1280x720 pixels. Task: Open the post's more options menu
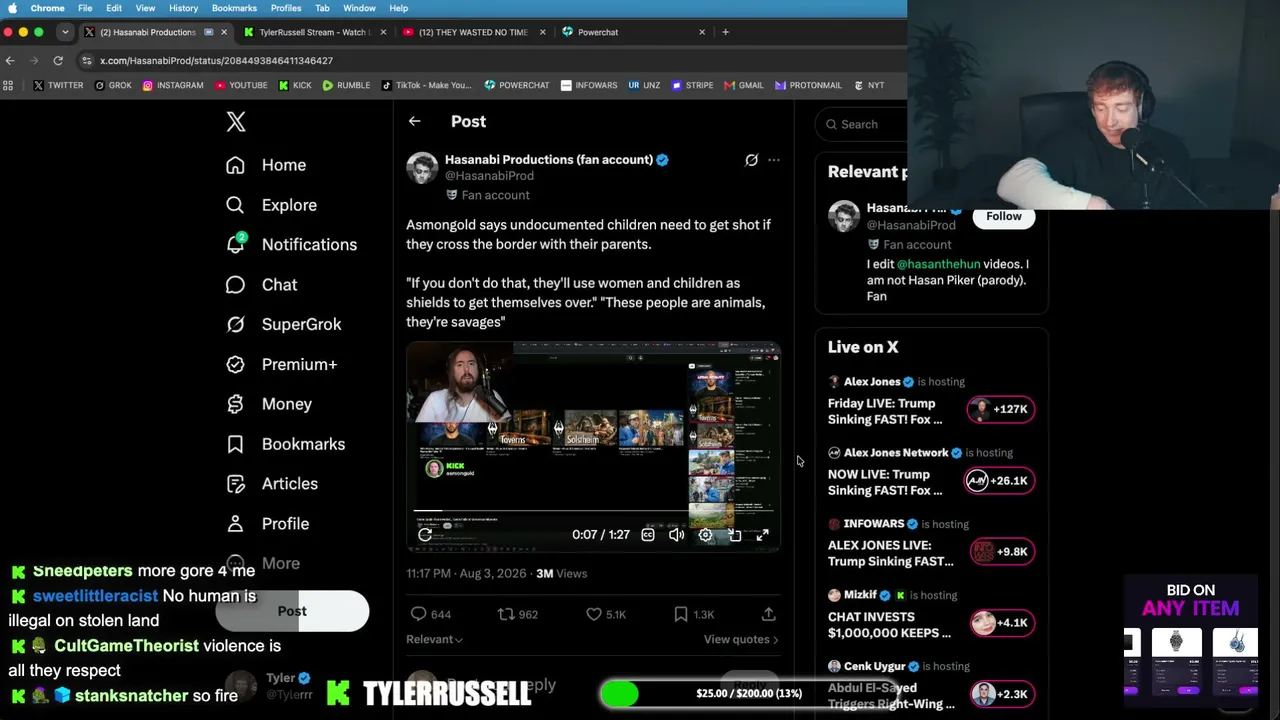(x=774, y=160)
